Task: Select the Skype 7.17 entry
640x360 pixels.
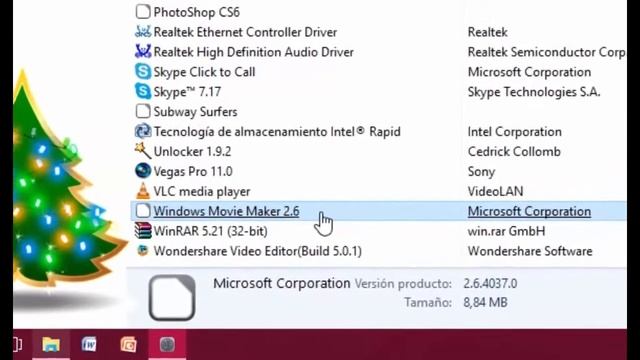Action: (x=187, y=92)
